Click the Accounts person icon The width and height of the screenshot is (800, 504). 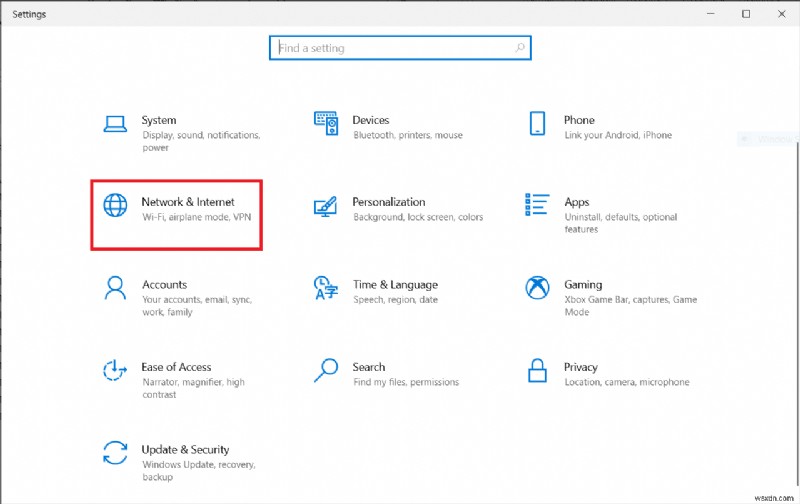116,288
